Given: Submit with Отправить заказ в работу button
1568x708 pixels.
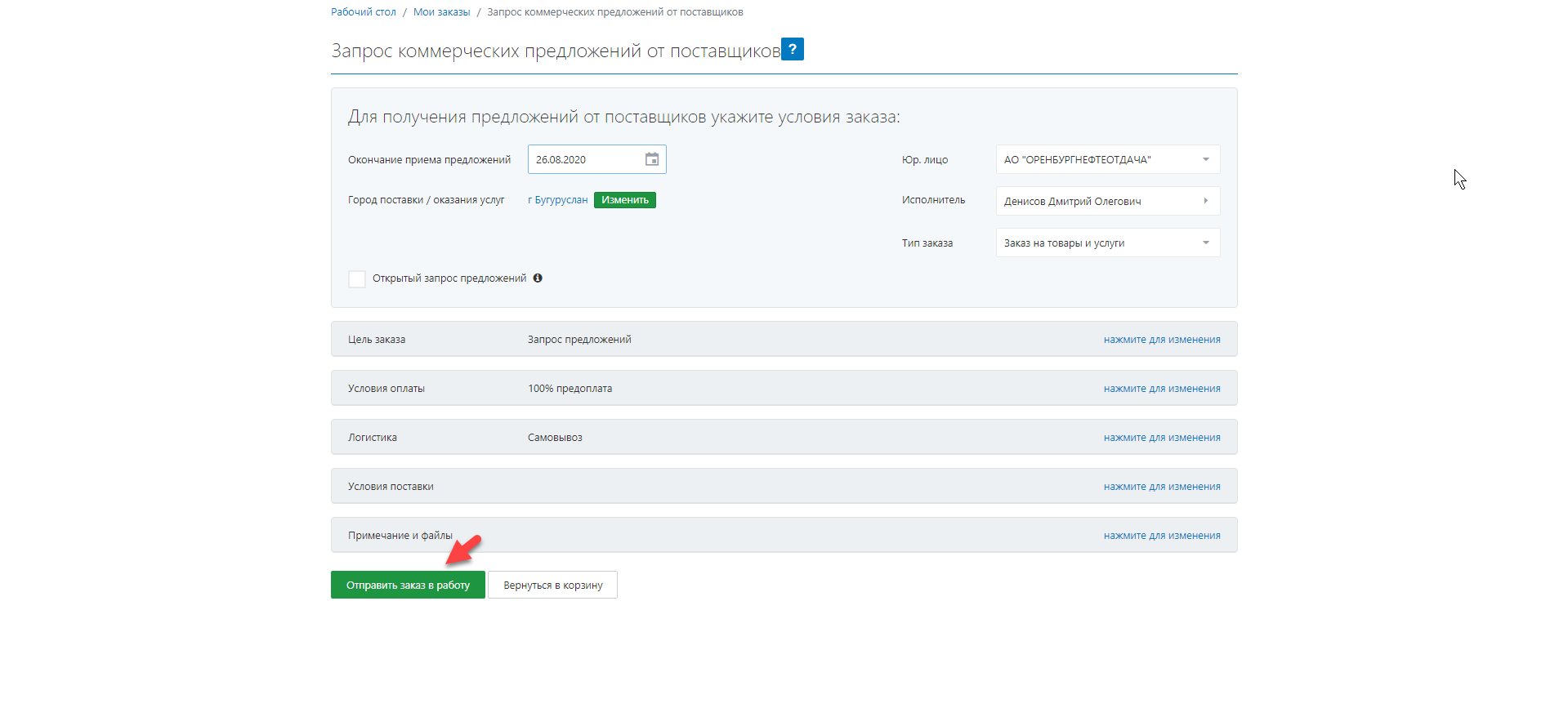Looking at the screenshot, I should 408,585.
